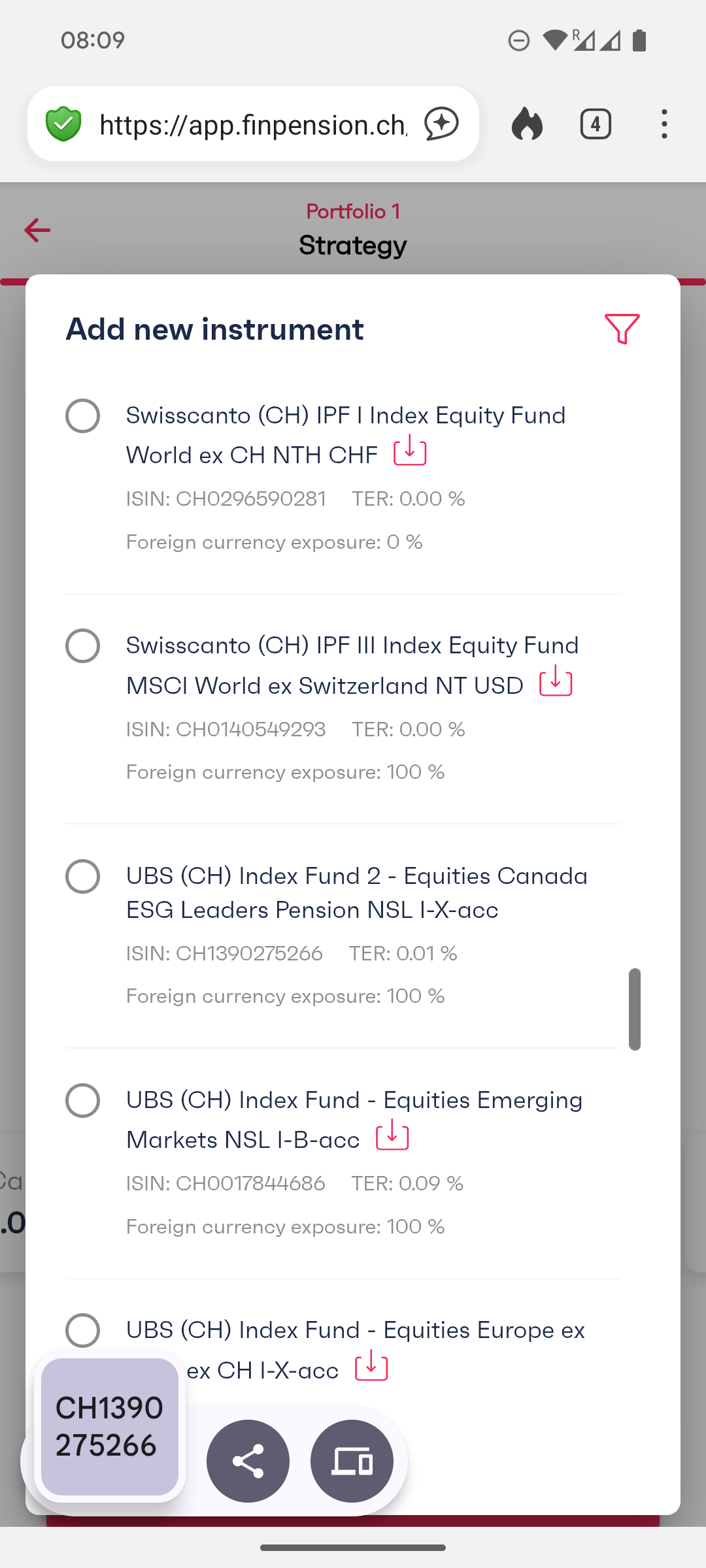
Task: Click the green shield site security icon
Action: point(63,124)
